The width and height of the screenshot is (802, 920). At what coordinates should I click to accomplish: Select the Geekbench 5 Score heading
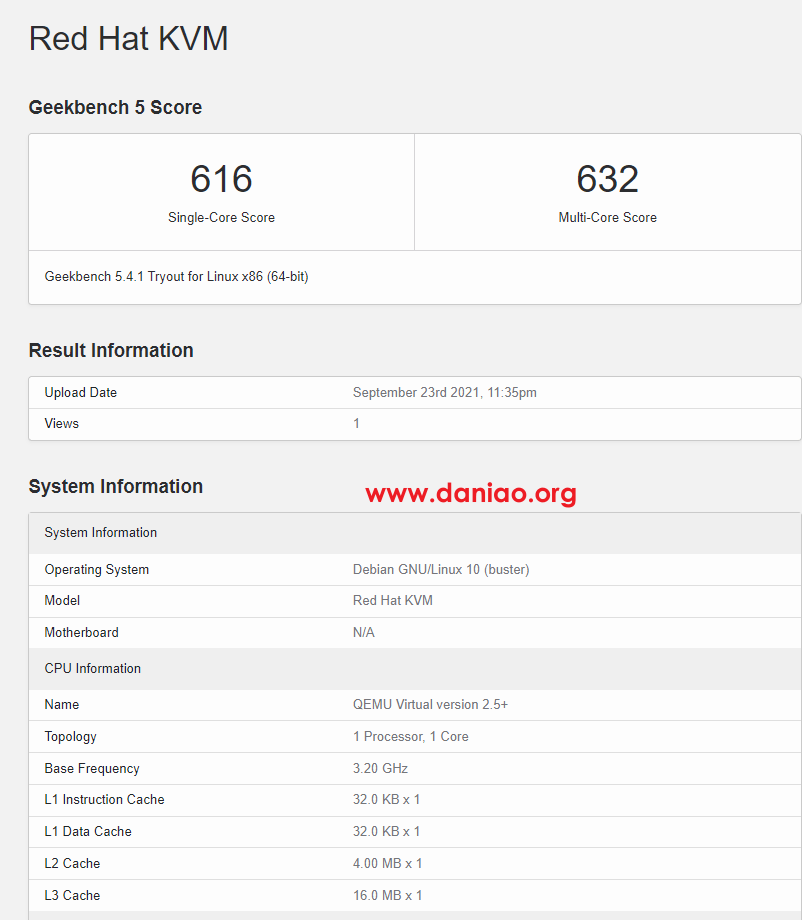click(115, 107)
